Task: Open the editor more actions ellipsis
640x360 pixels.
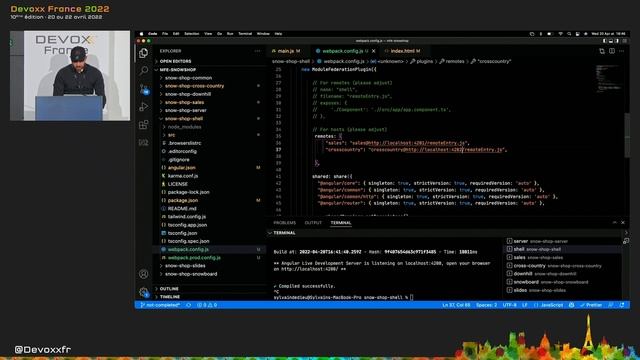Action: [622, 51]
